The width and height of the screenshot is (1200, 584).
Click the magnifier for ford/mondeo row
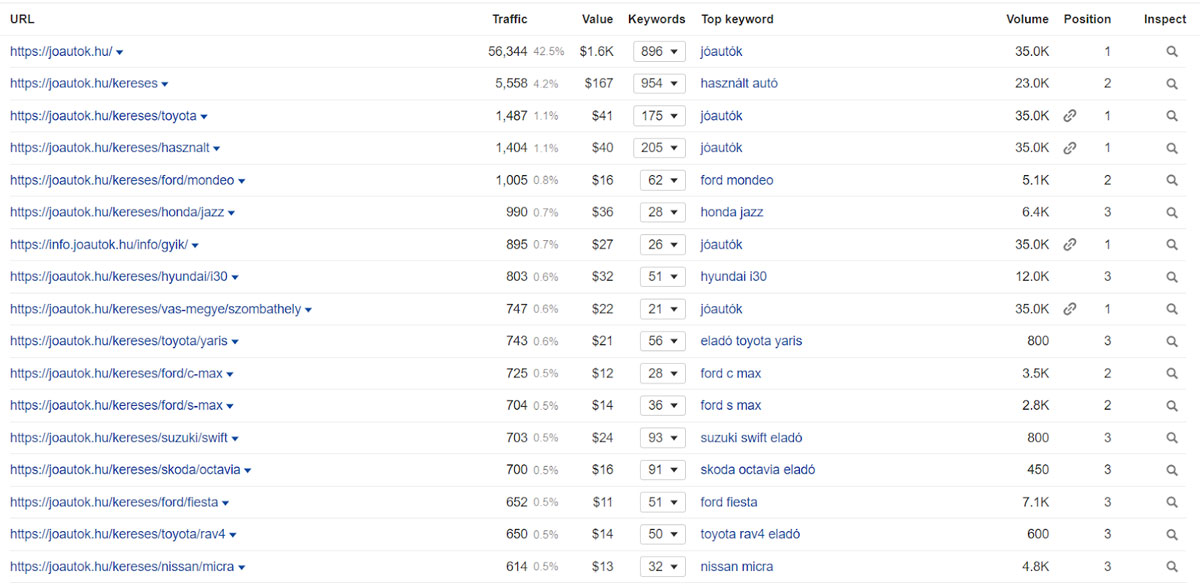tap(1172, 181)
